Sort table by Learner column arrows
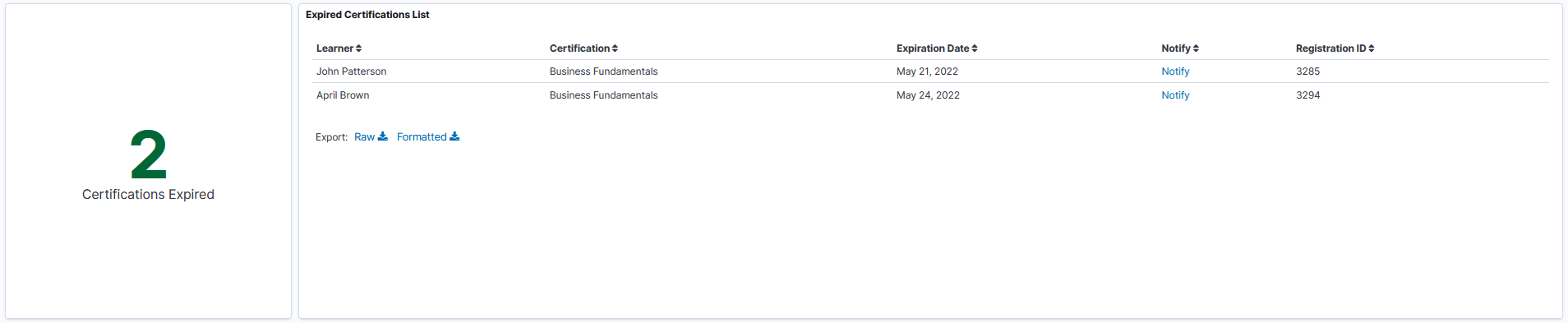 (359, 48)
